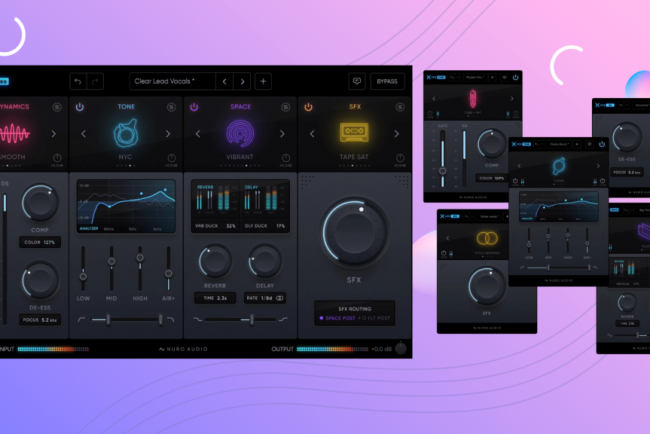The width and height of the screenshot is (650, 434).
Task: Click the purple Vibrant space mode icon
Action: 240,133
